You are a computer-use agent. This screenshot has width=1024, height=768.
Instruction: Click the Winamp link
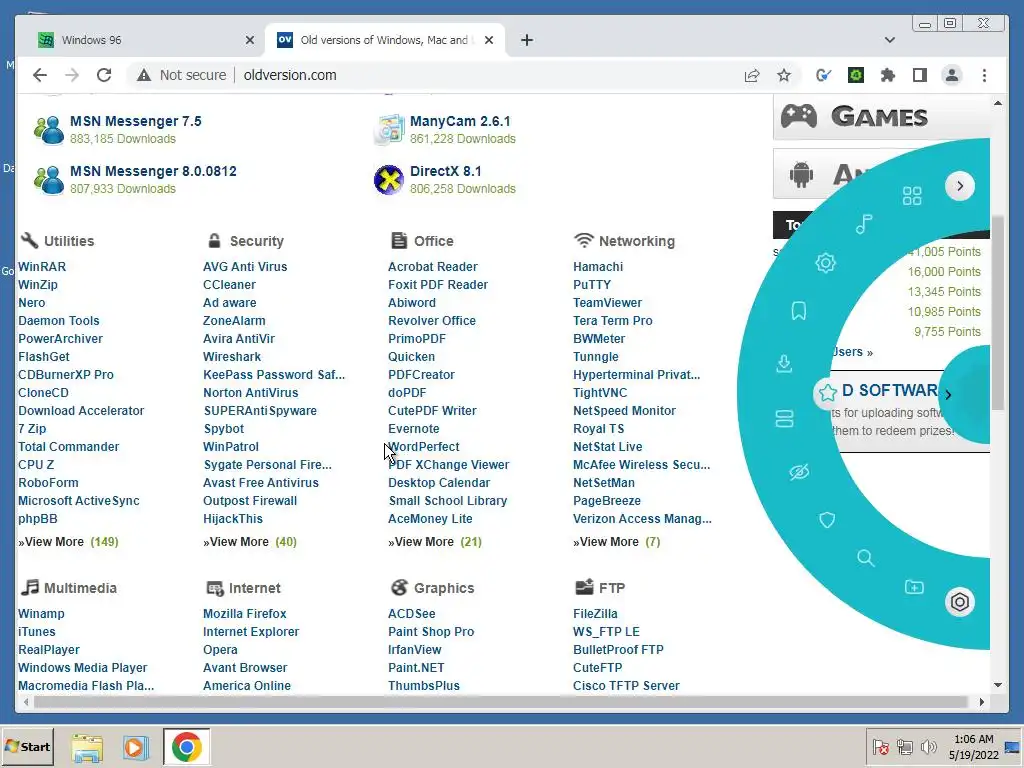coord(41,614)
